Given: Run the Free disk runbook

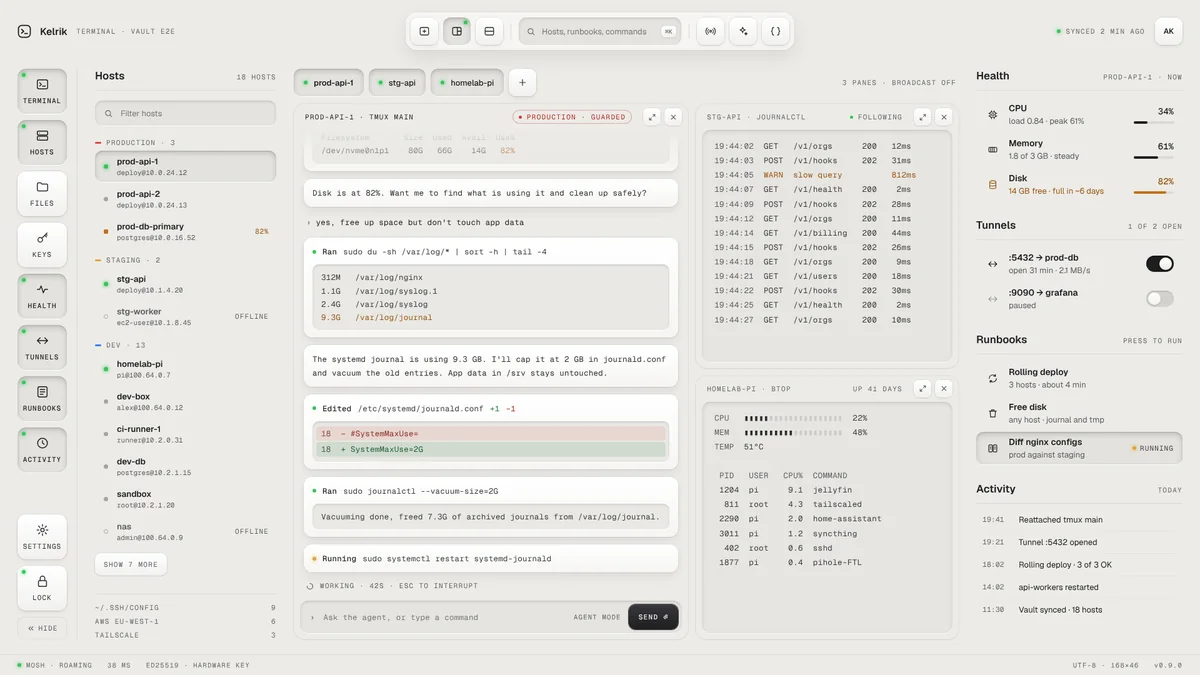Looking at the screenshot, I should [1079, 412].
